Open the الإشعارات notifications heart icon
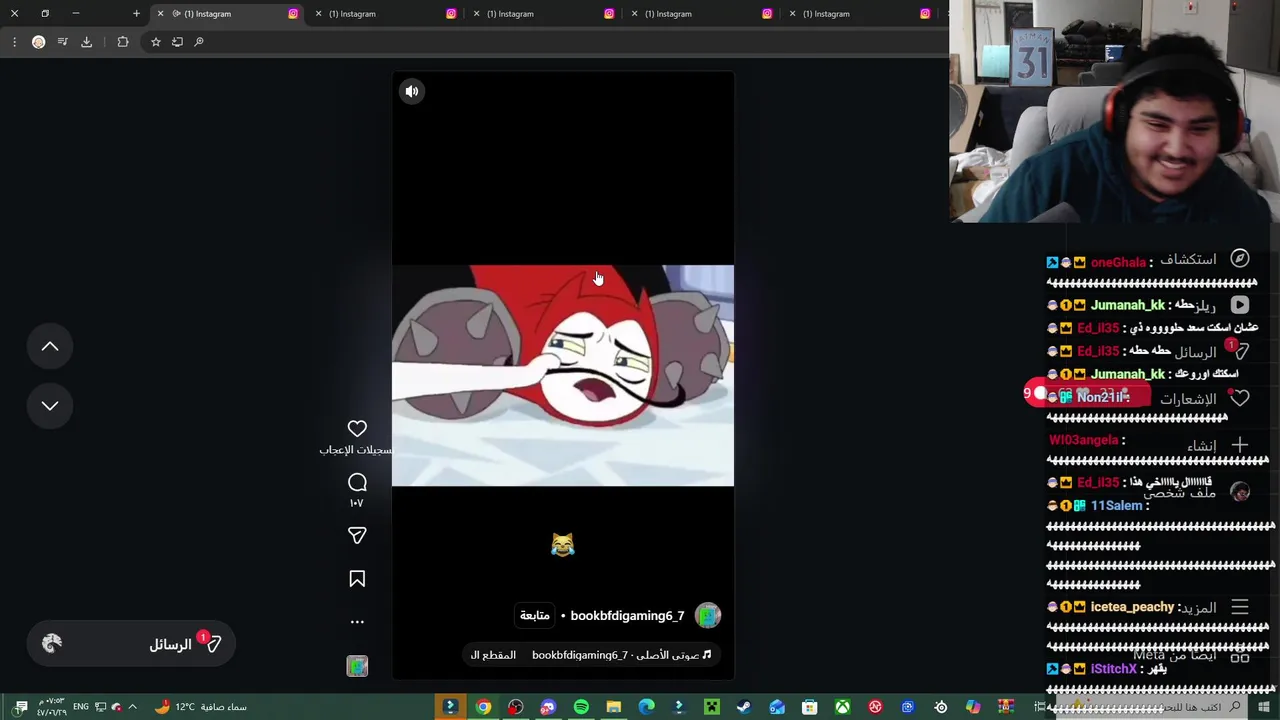Screen dimensions: 1280x720 [x=1240, y=398]
